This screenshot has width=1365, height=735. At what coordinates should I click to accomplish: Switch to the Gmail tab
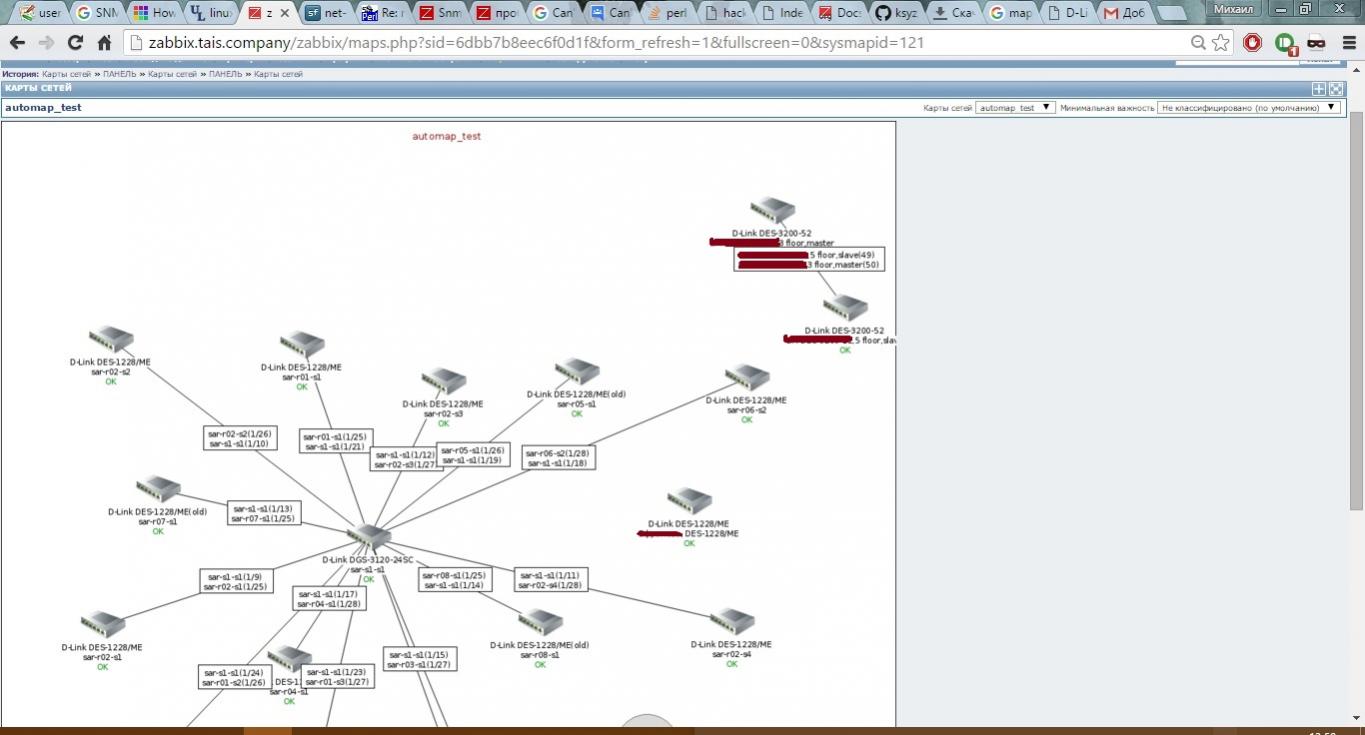click(1124, 13)
